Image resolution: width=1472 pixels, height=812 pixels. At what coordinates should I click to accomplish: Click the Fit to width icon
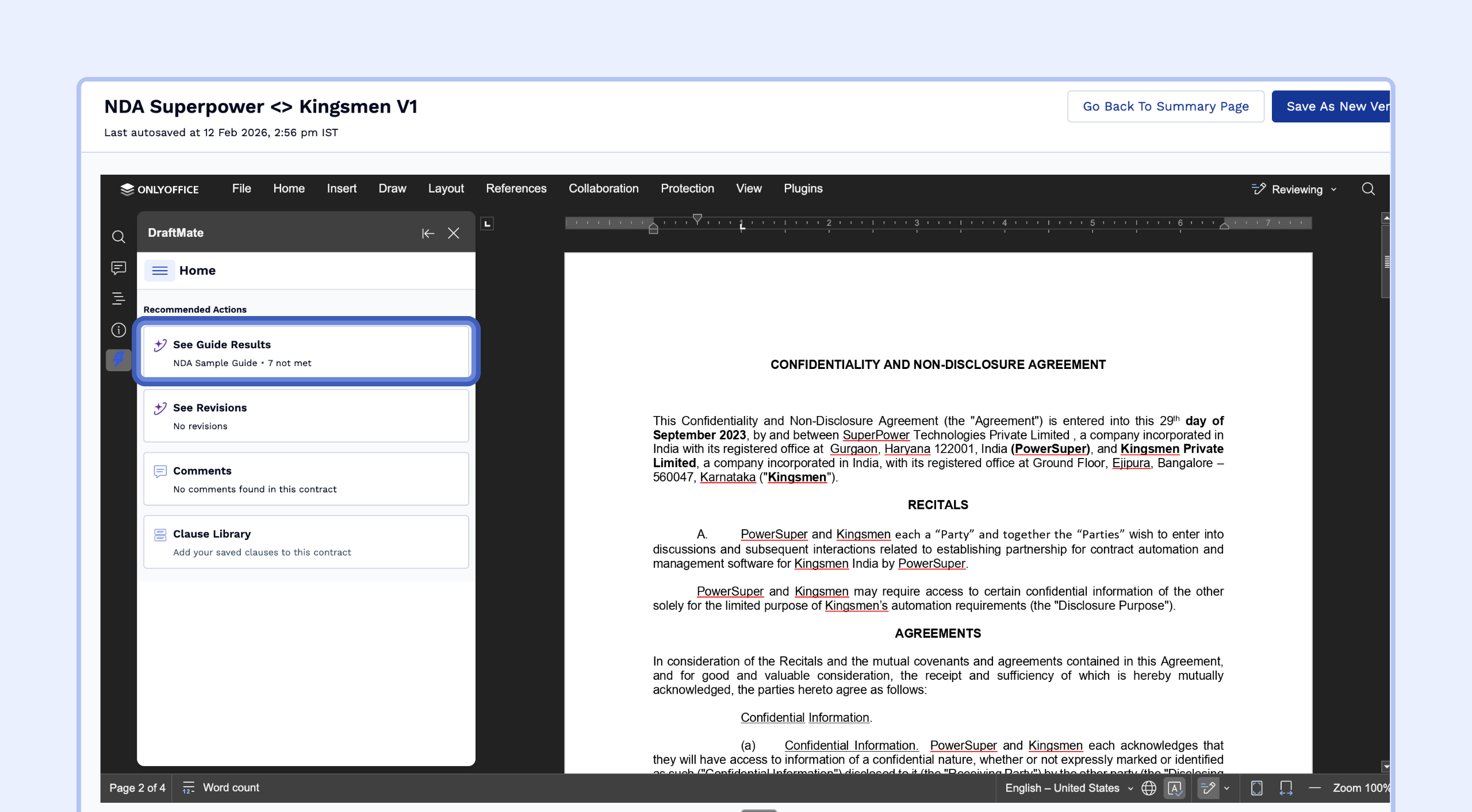[1286, 788]
